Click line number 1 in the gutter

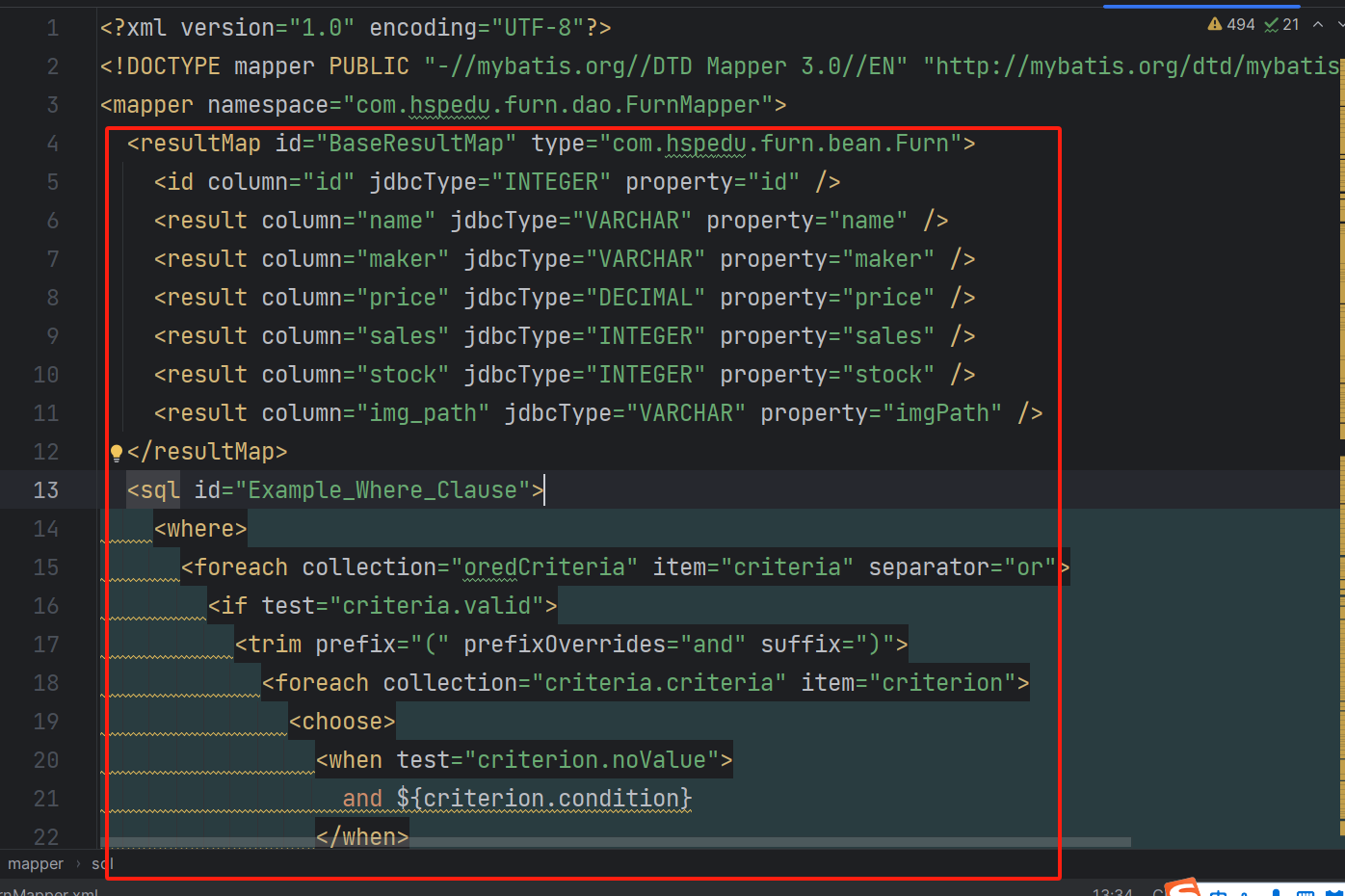coord(53,28)
